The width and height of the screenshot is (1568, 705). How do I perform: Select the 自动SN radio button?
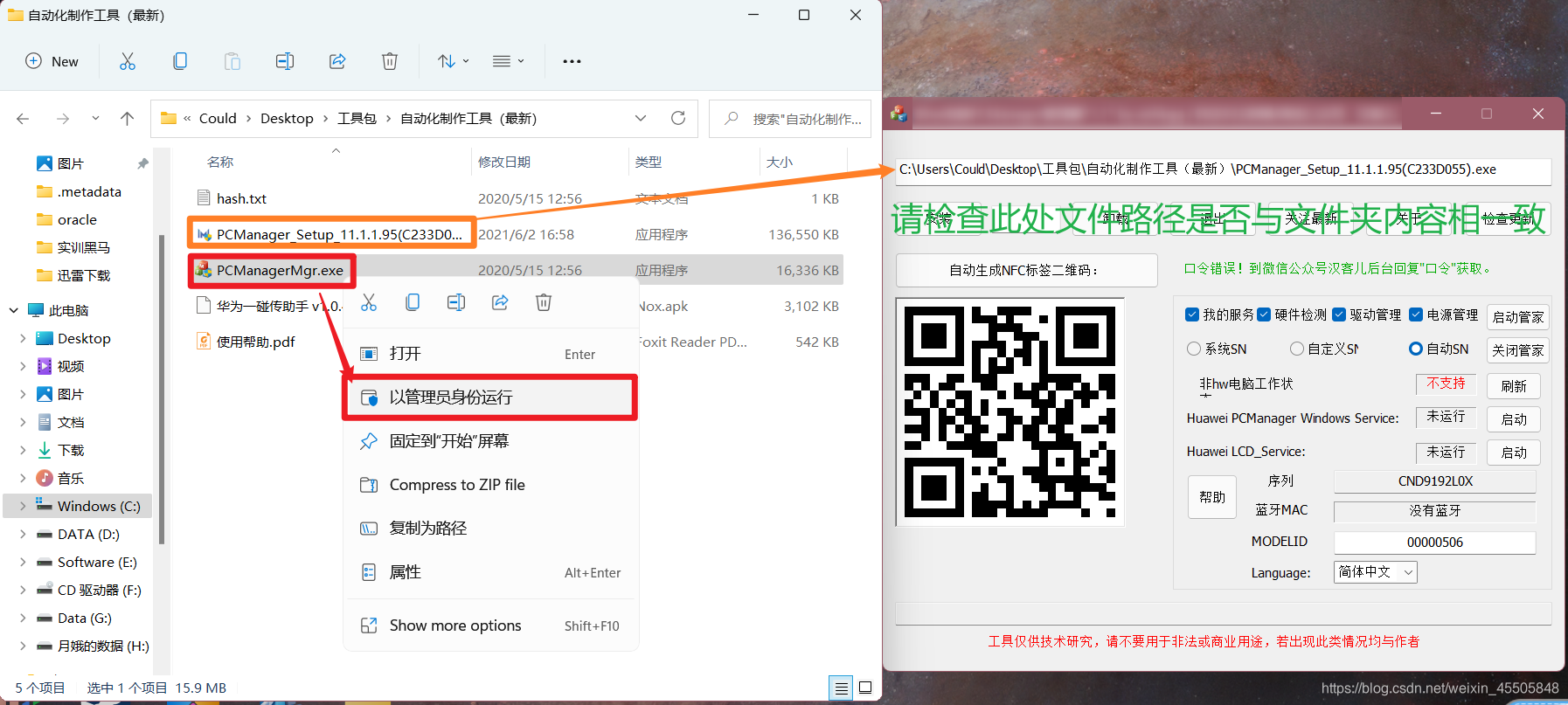pos(1416,349)
